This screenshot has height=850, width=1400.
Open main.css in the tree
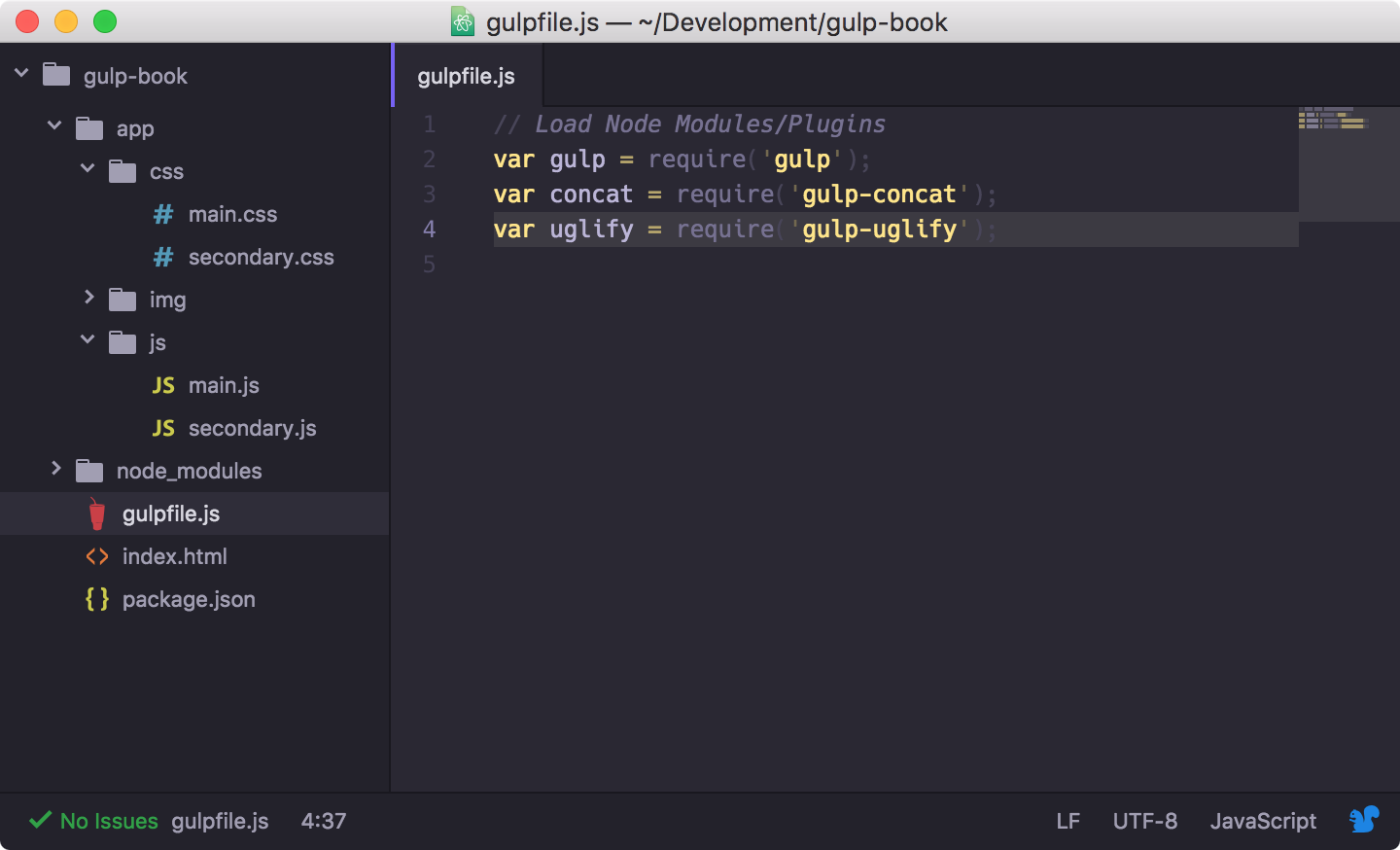pos(232,214)
